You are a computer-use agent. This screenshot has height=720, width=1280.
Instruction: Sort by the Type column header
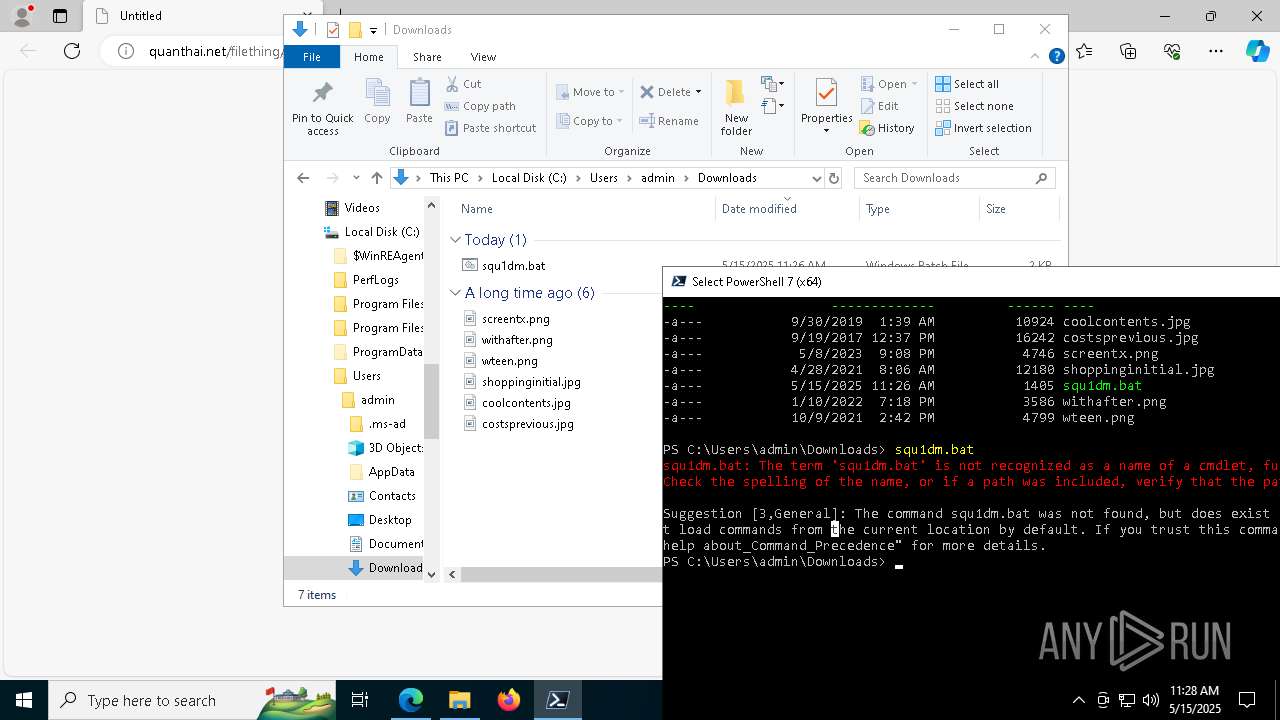click(x=919, y=209)
